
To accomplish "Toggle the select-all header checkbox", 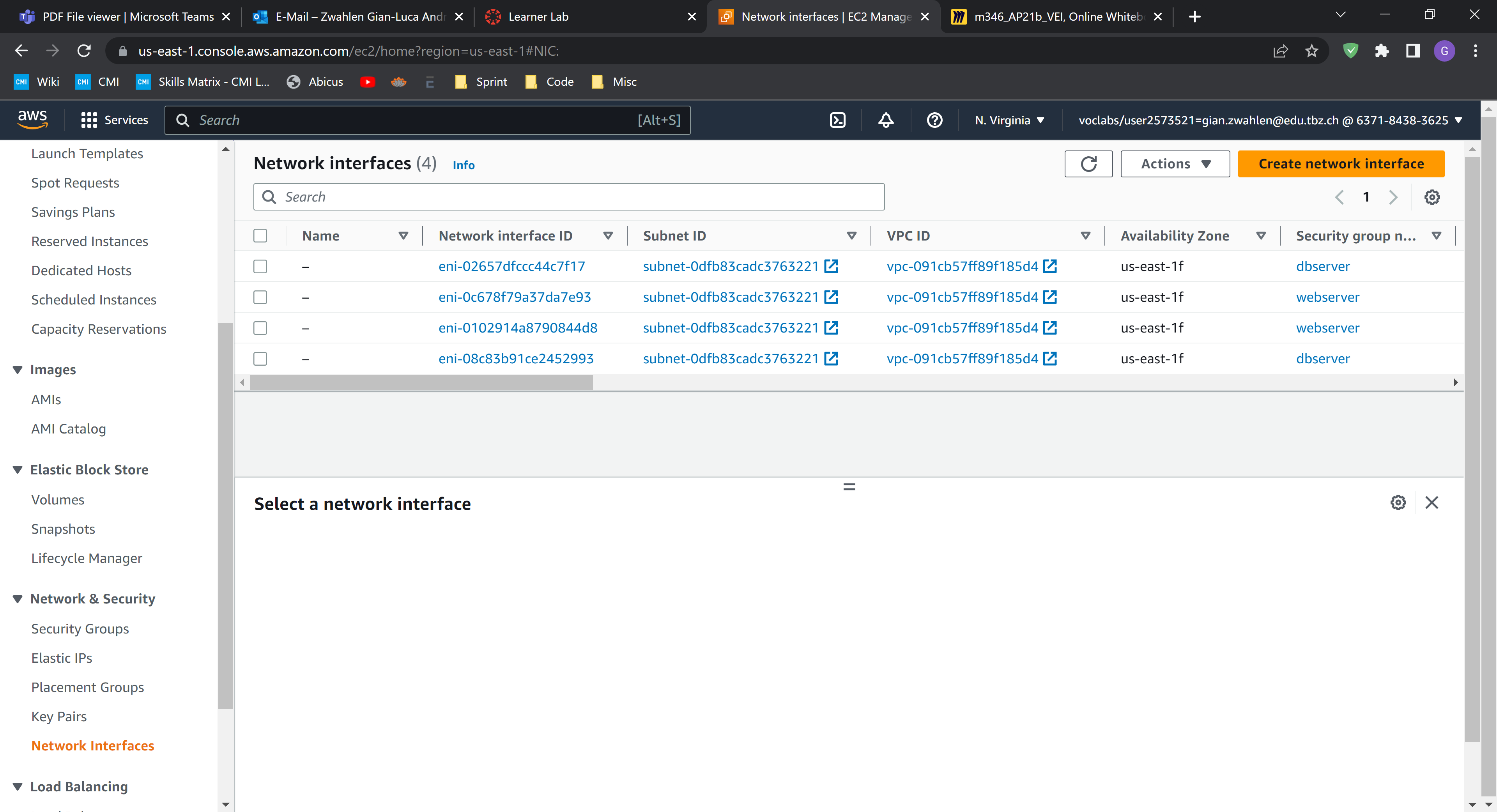I will tap(260, 235).
